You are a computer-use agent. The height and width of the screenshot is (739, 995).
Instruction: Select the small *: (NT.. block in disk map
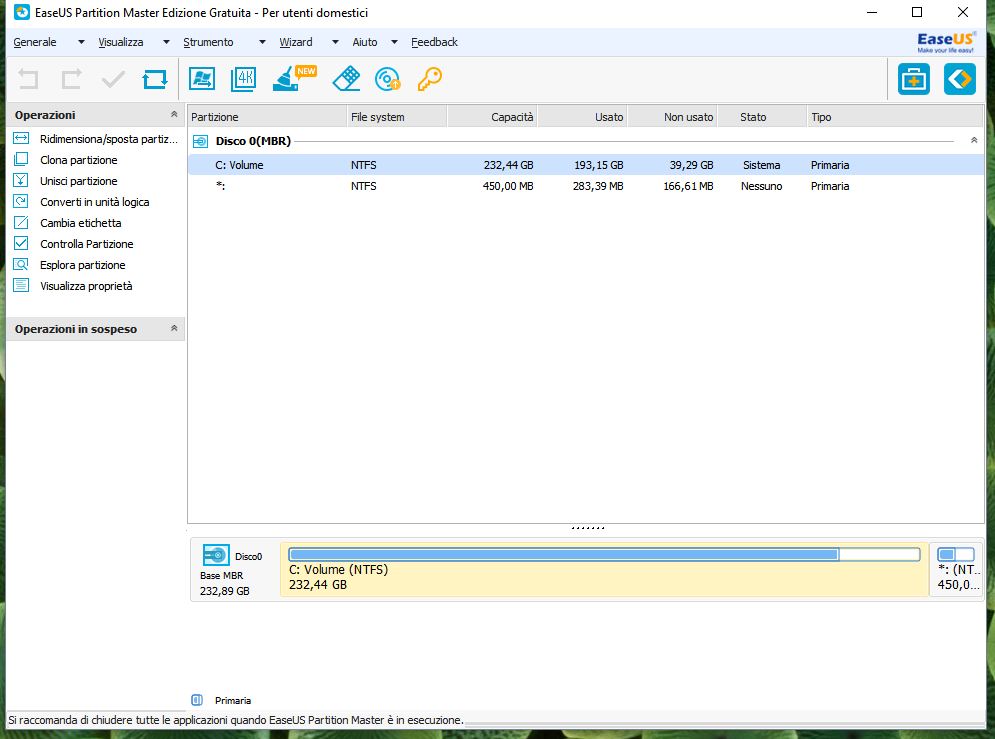coord(956,569)
